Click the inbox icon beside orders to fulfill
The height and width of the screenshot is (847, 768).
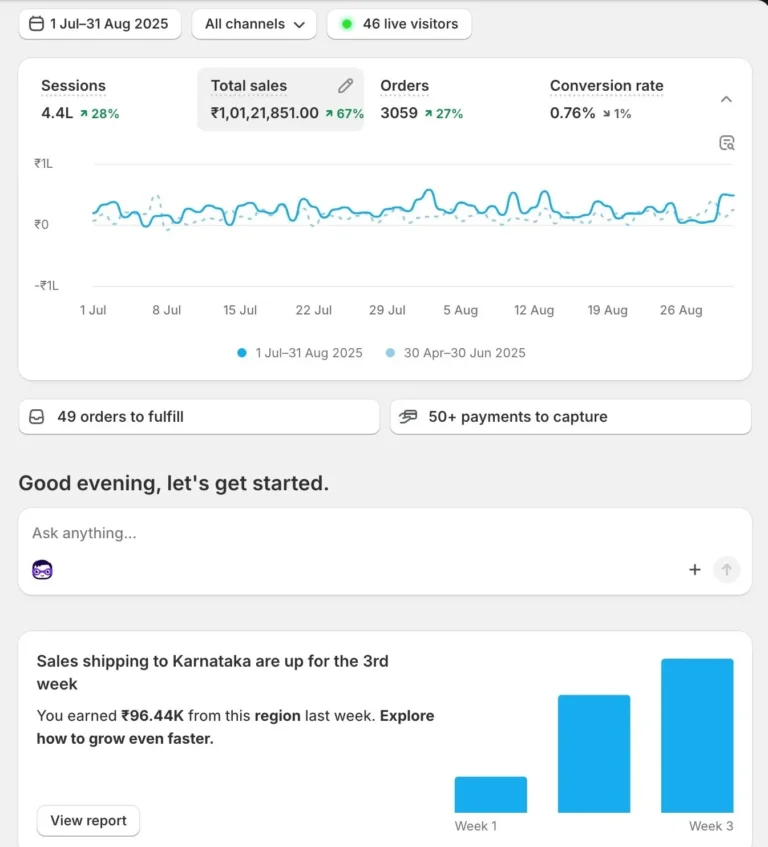click(x=37, y=417)
